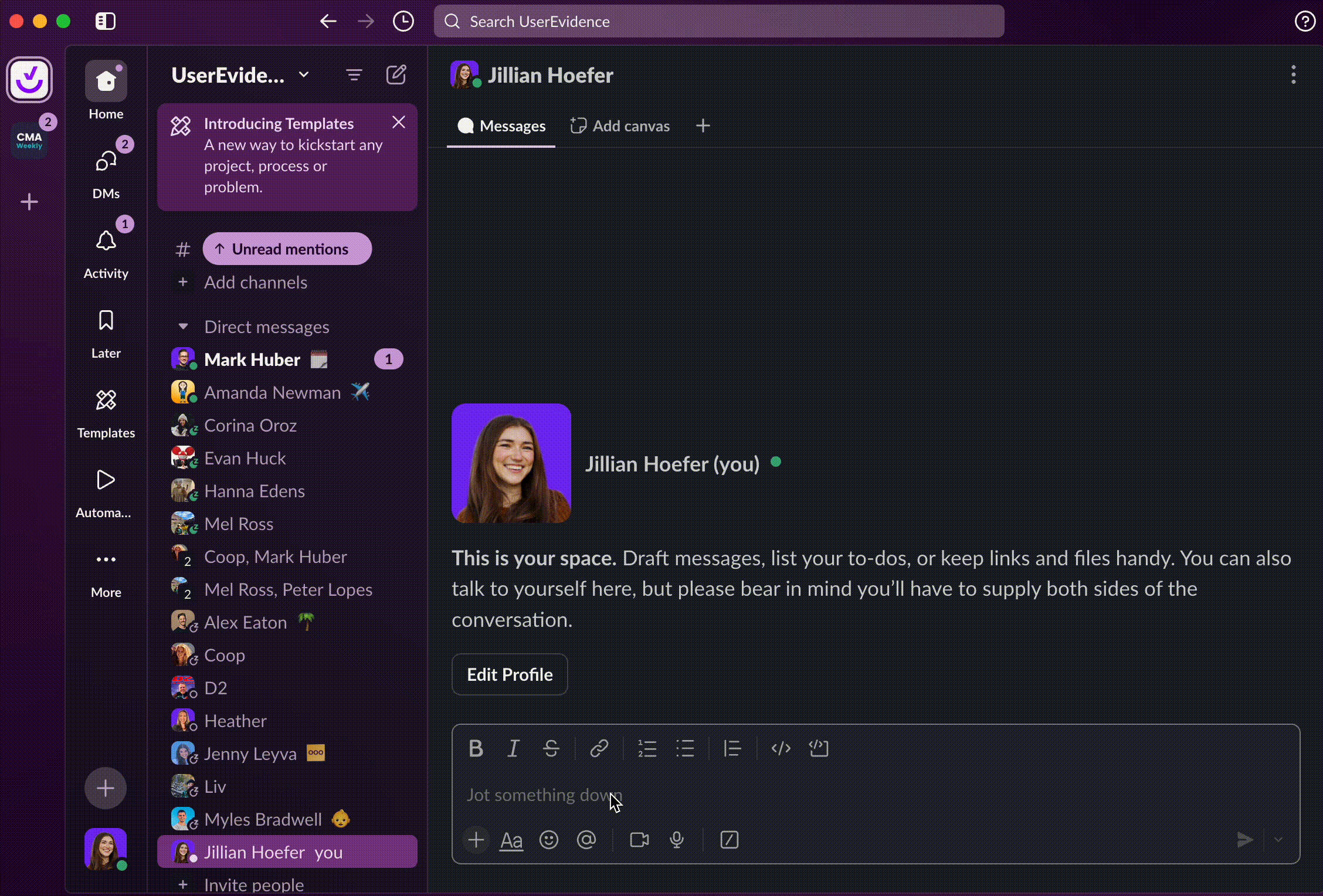Open the help question mark icon

1304,22
